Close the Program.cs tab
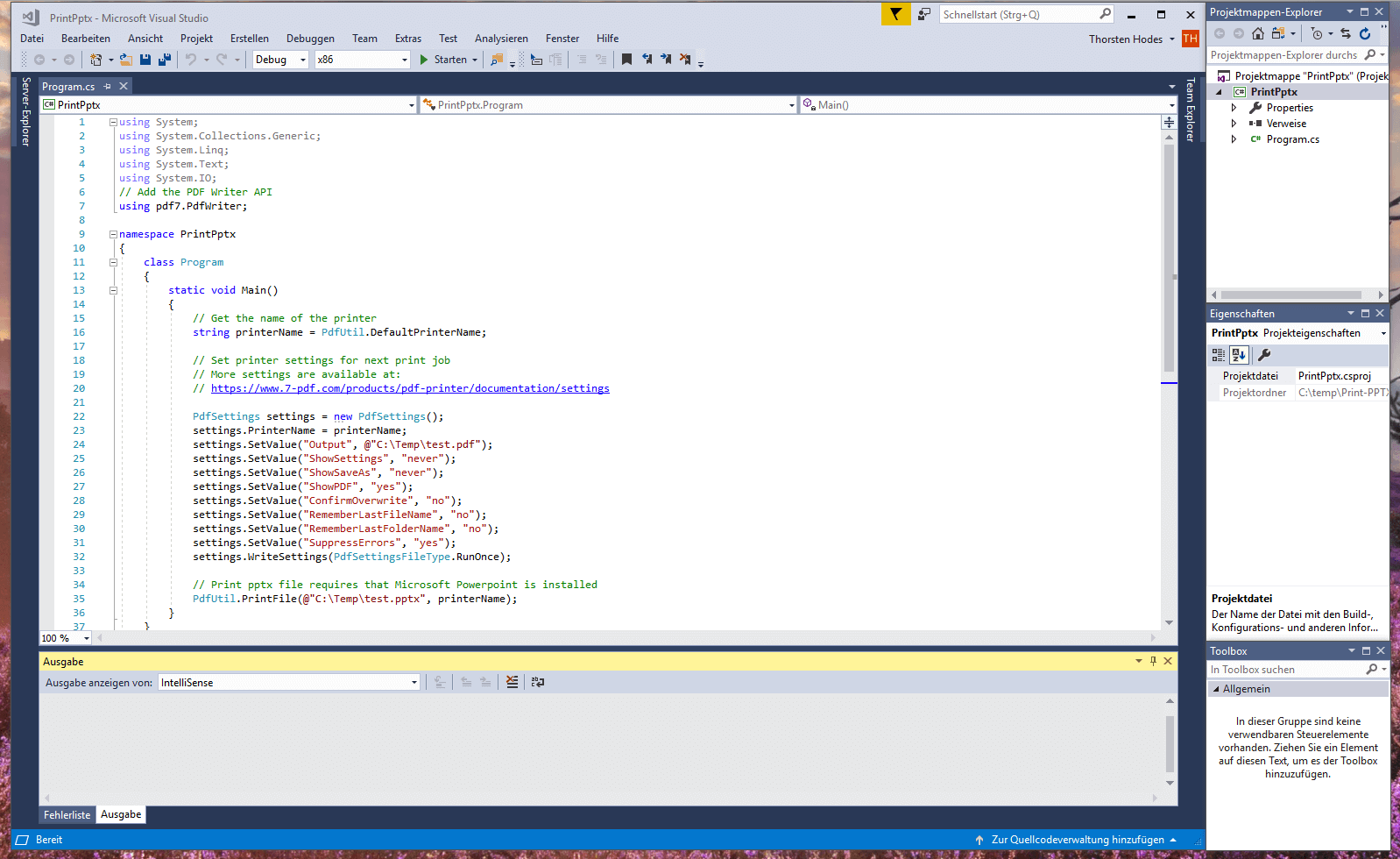 124,86
